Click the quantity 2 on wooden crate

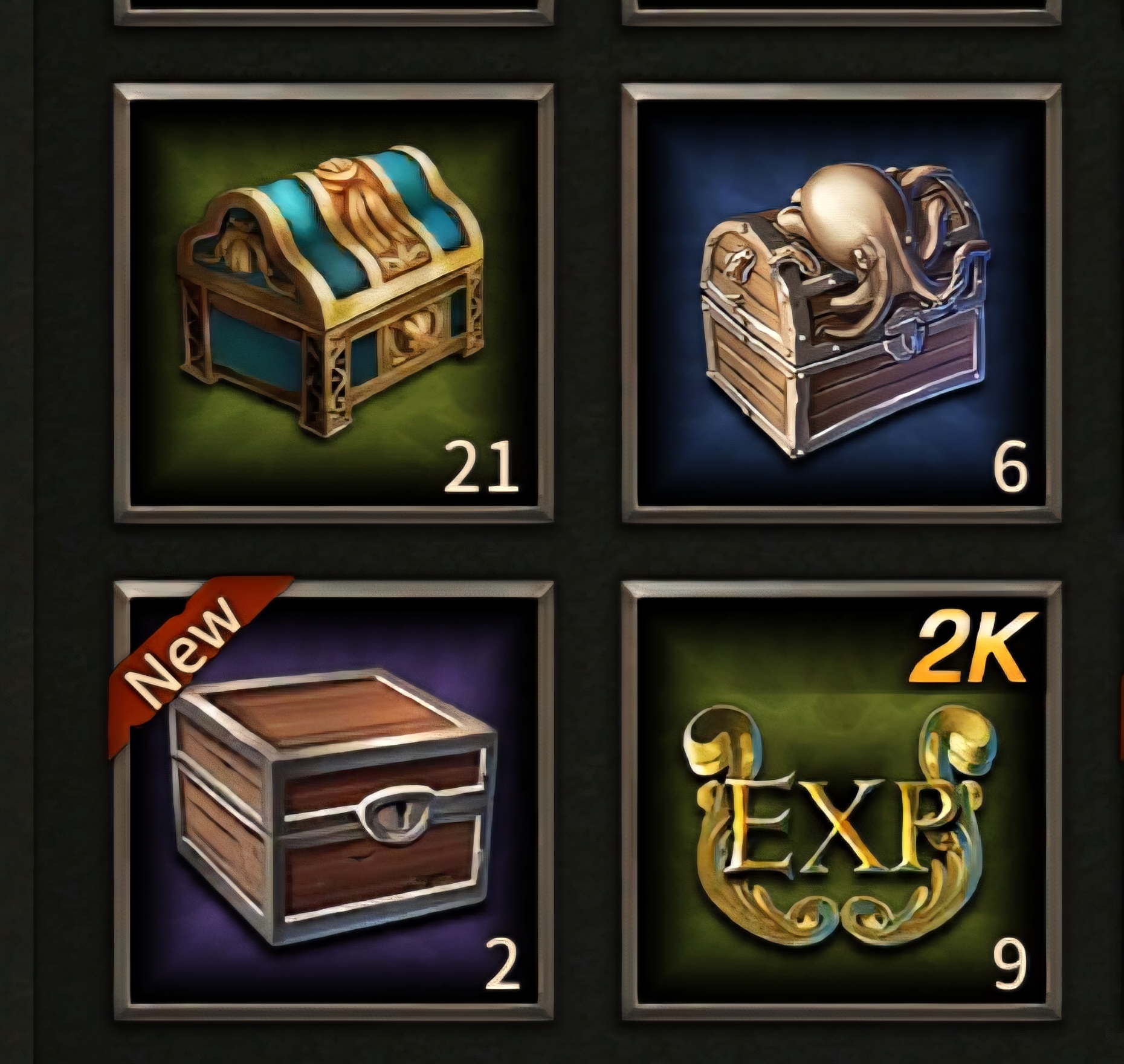click(x=503, y=965)
